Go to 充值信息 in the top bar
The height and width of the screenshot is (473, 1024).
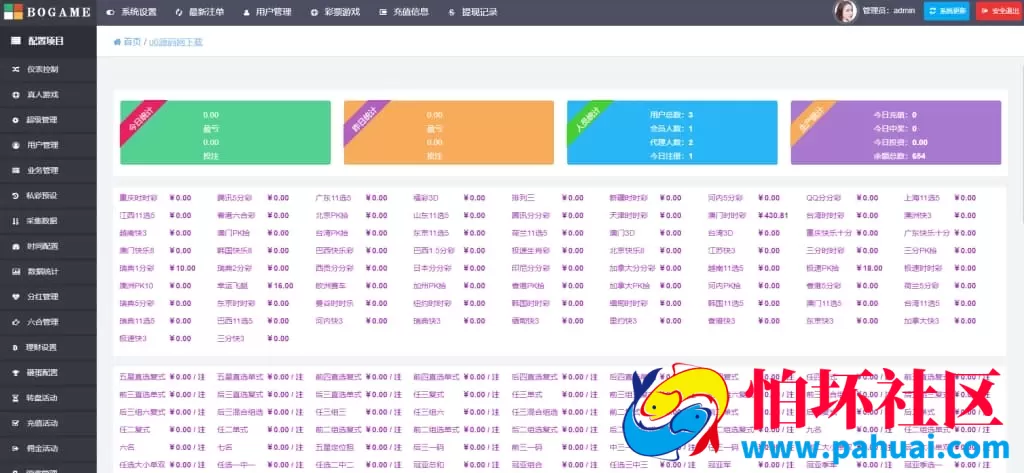405,12
